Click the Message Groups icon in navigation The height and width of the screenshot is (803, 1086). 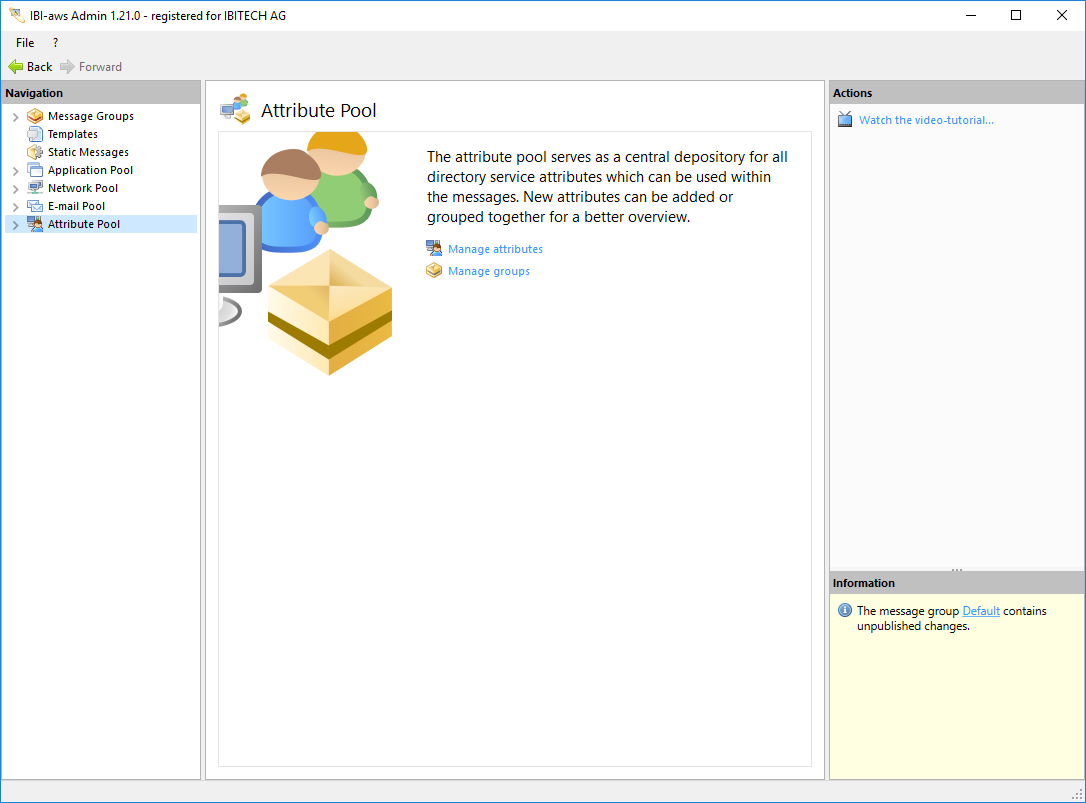click(x=35, y=116)
